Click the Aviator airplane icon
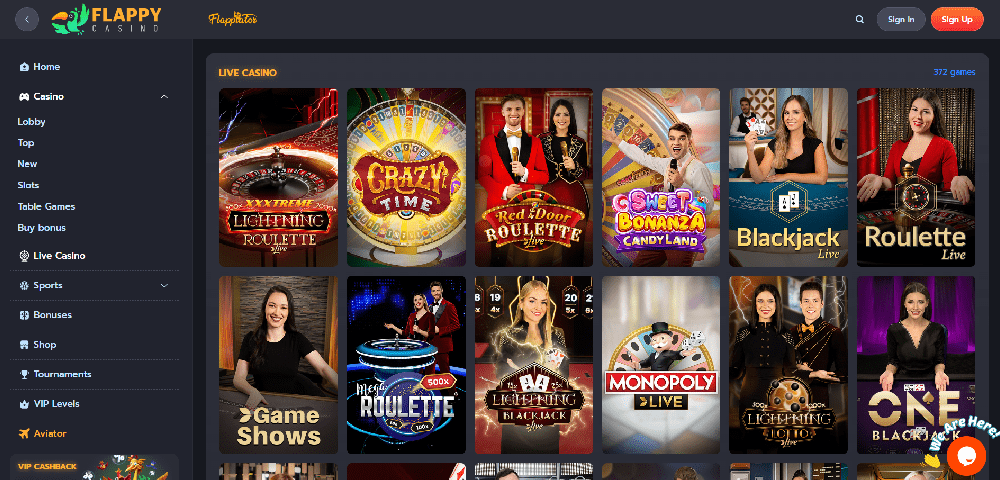 coord(24,433)
